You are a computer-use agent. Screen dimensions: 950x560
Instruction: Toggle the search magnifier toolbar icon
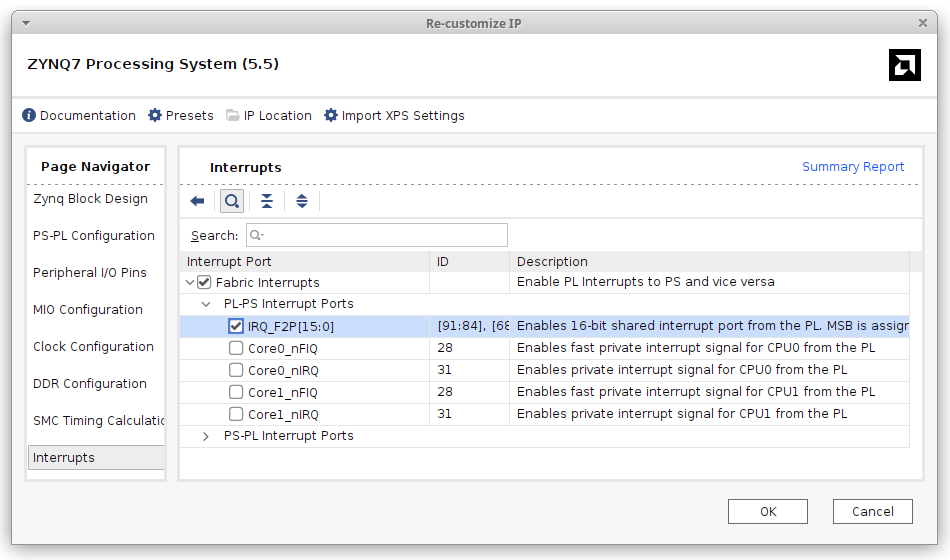pyautogui.click(x=232, y=201)
